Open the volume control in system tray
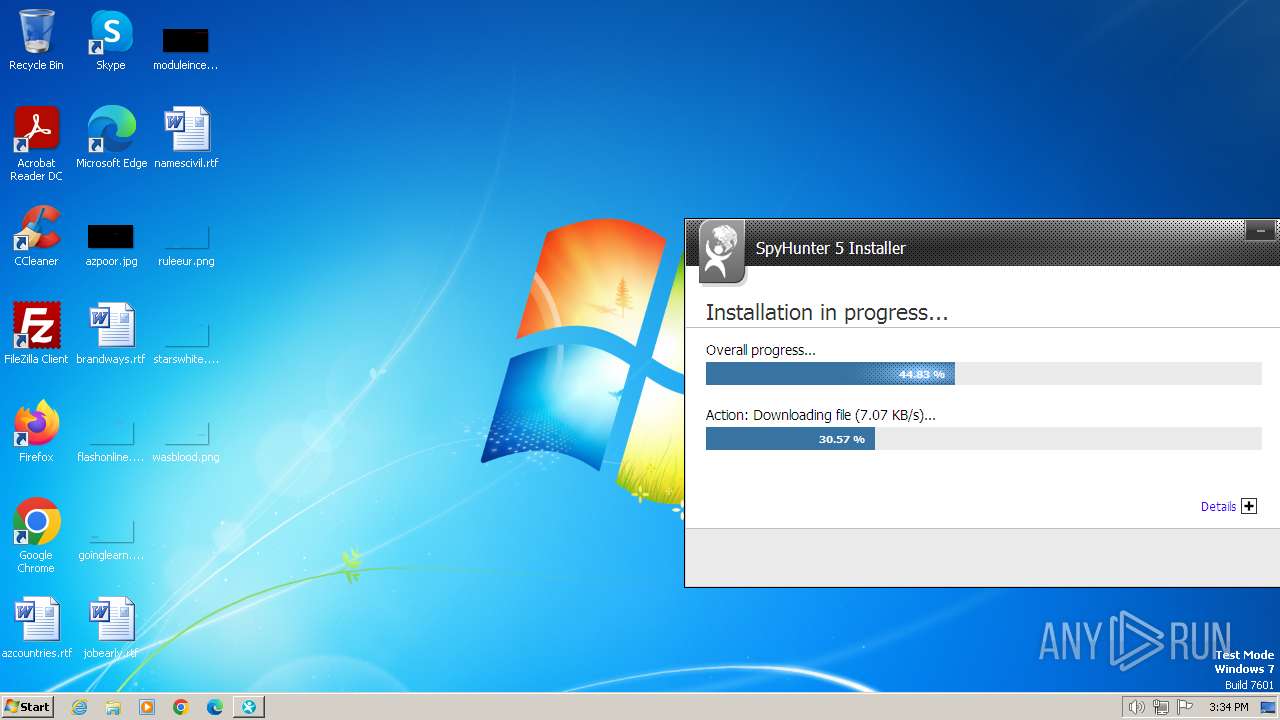 pyautogui.click(x=1136, y=707)
